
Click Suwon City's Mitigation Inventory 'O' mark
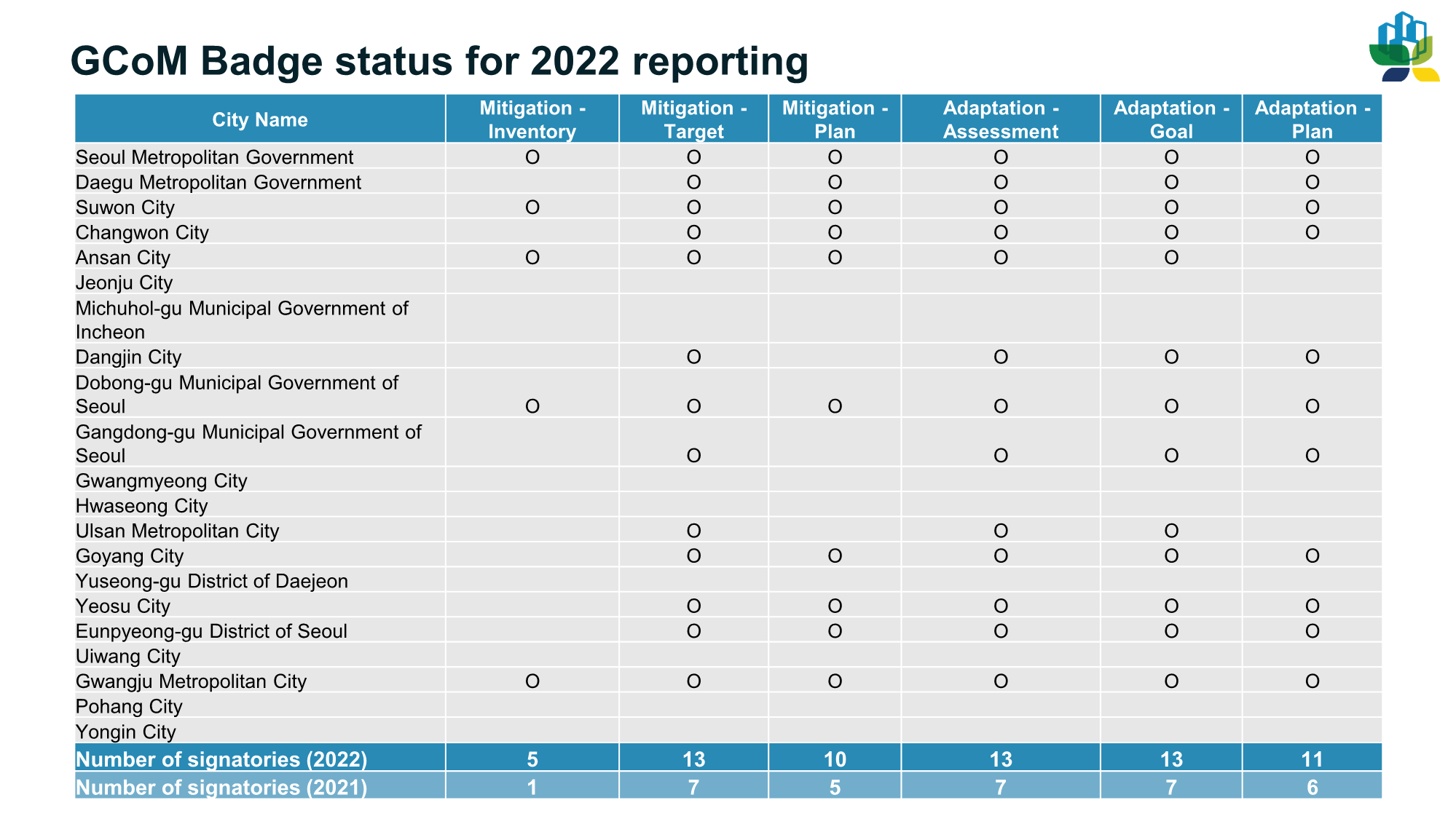pyautogui.click(x=532, y=207)
